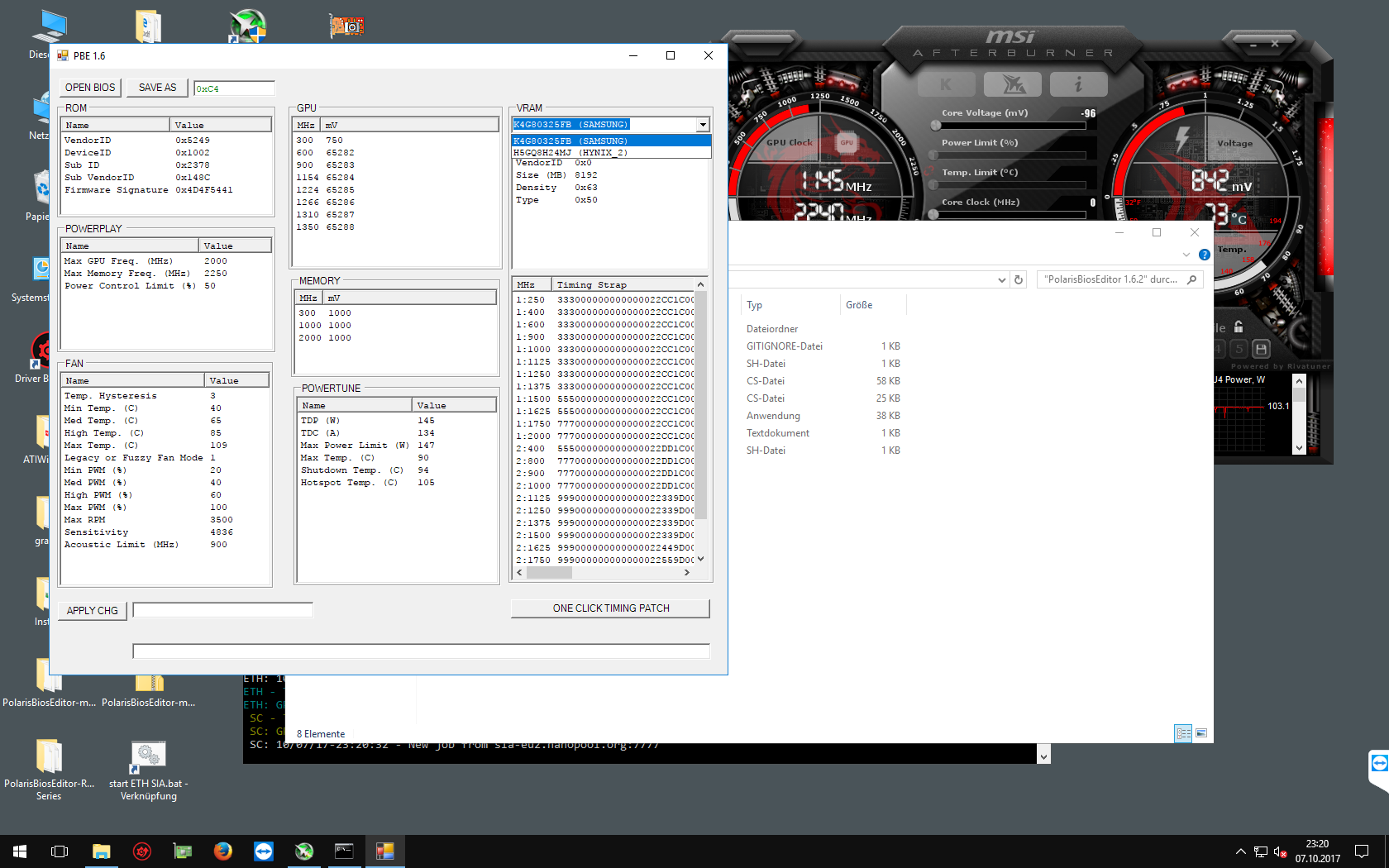1389x868 pixels.
Task: Close the MSI Afterburner window
Action: click(x=1275, y=44)
